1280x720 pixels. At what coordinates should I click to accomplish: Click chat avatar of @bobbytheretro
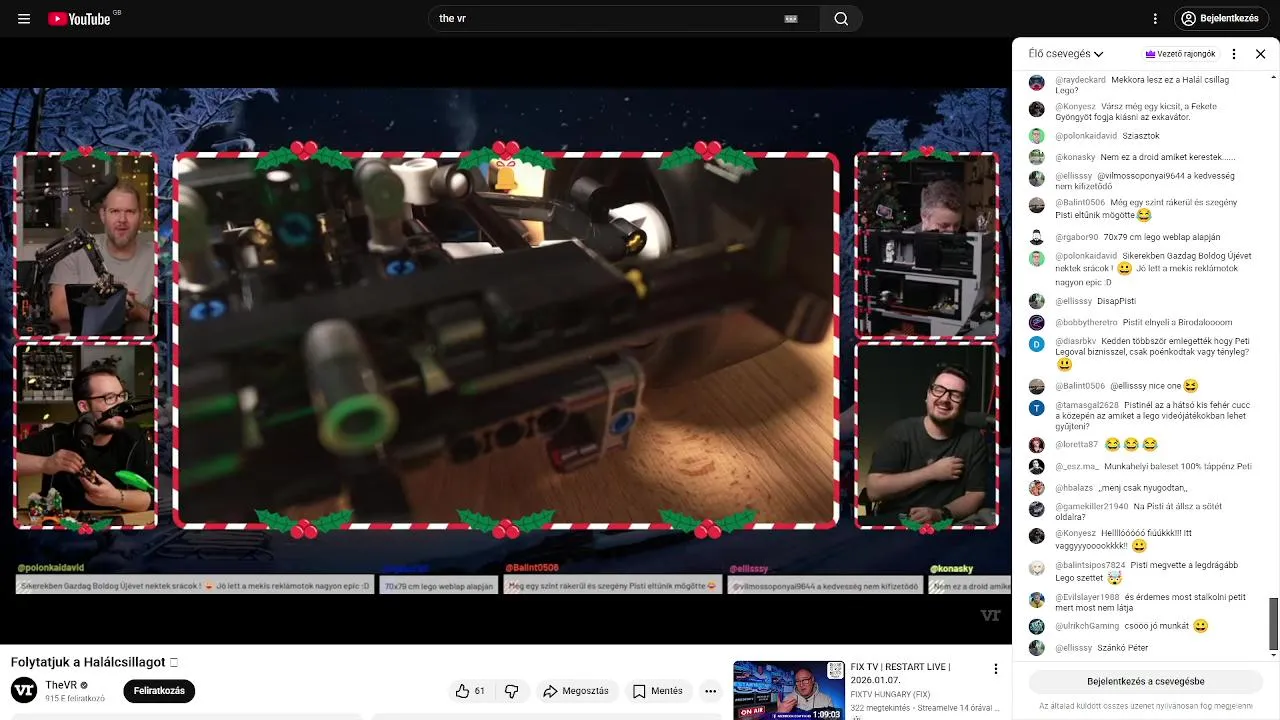point(1037,323)
